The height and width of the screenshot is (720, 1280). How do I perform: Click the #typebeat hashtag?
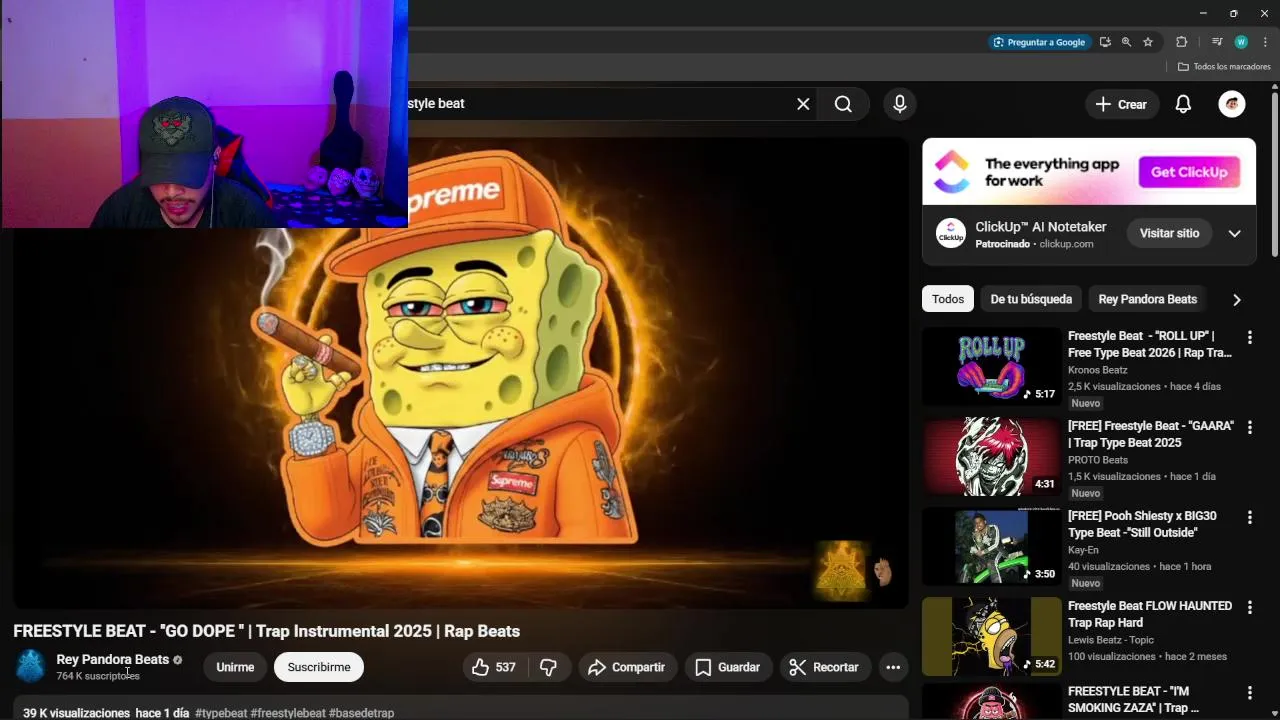coord(221,713)
